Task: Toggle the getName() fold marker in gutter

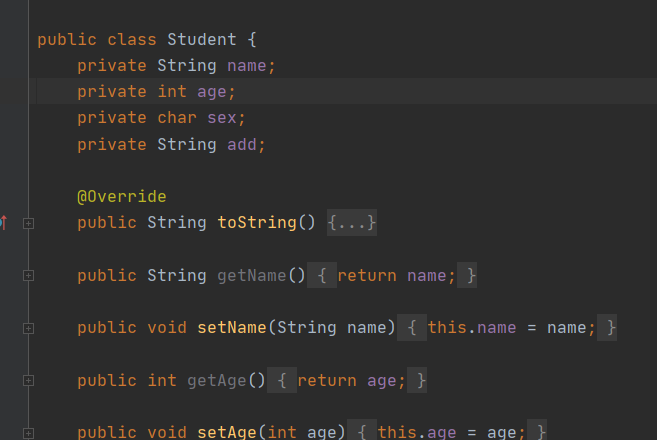Action: click(x=28, y=275)
